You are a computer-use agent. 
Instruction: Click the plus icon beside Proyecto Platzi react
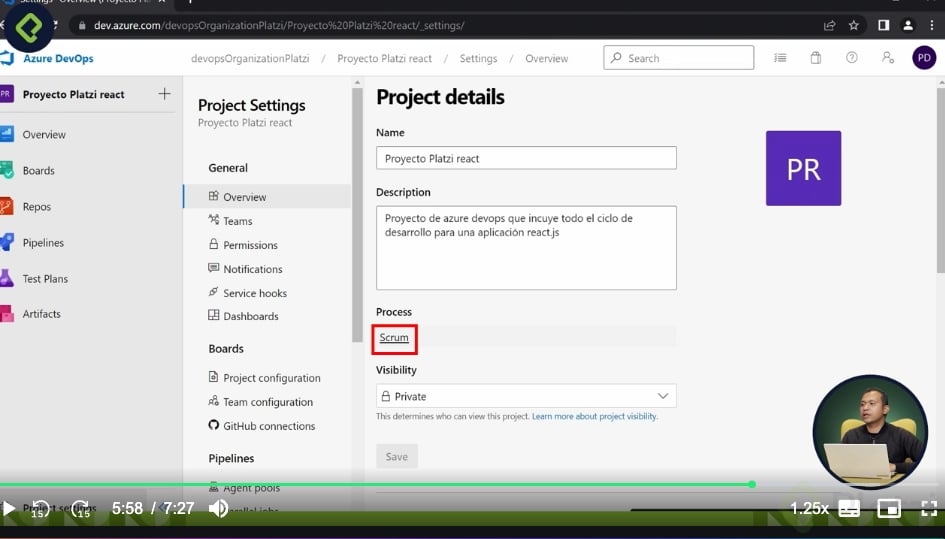[x=164, y=94]
